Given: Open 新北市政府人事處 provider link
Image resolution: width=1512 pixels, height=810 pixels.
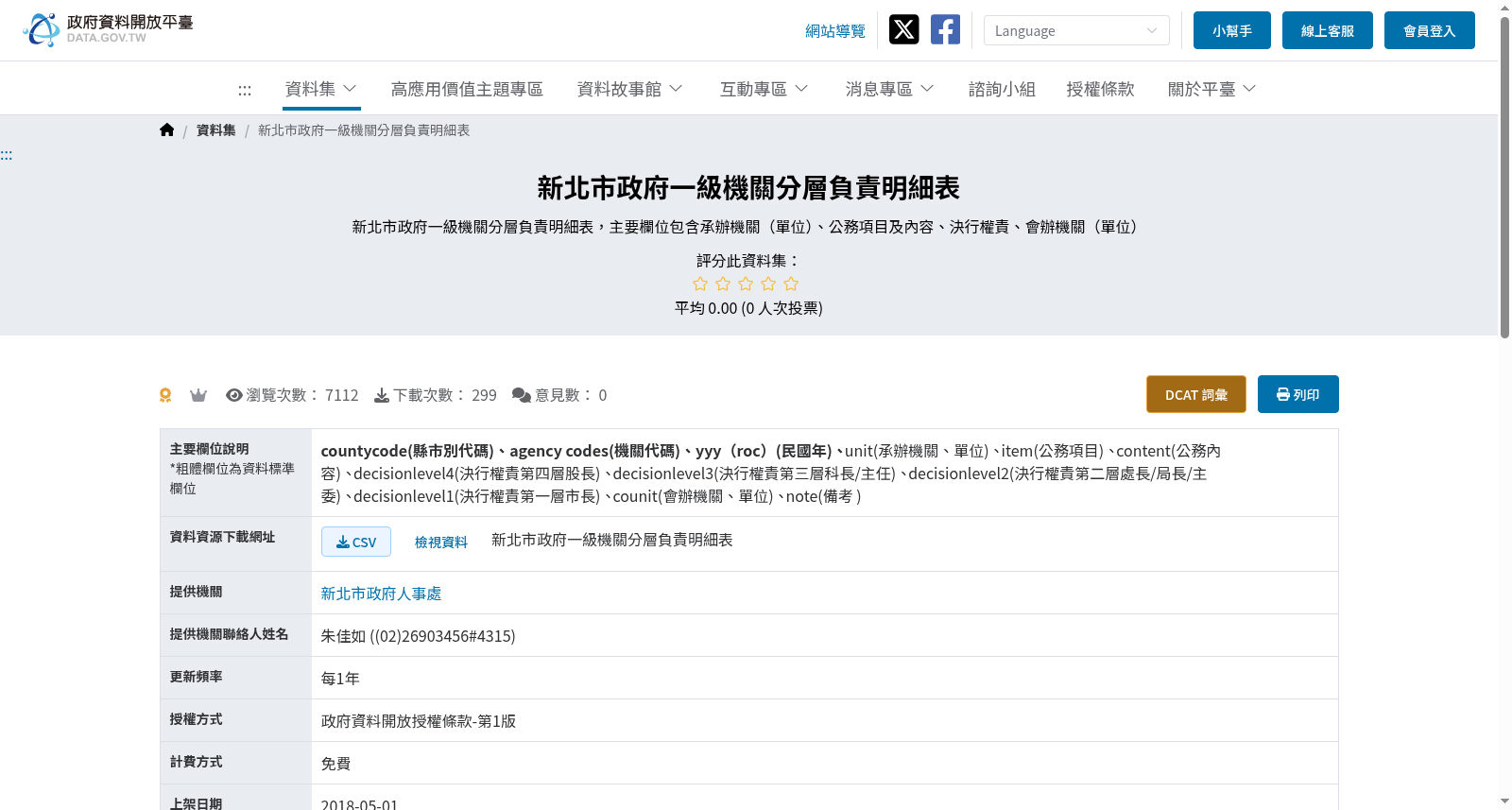Looking at the screenshot, I should click(x=381, y=594).
